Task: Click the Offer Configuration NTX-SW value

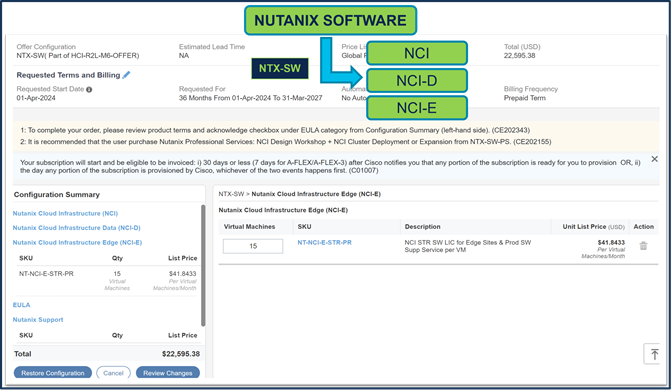Action: (78, 56)
